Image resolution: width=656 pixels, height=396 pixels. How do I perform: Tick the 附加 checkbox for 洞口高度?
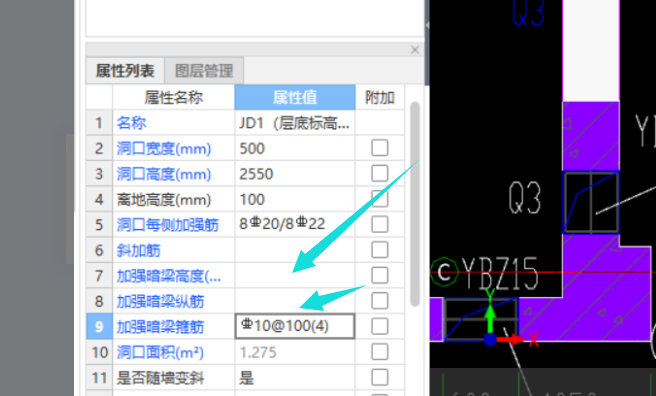click(380, 174)
